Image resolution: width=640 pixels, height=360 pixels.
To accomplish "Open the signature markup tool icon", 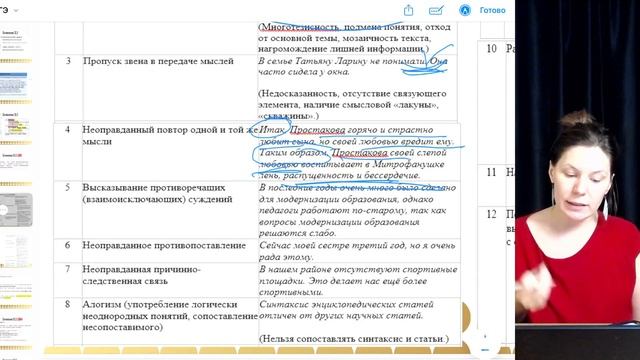I will [x=436, y=11].
